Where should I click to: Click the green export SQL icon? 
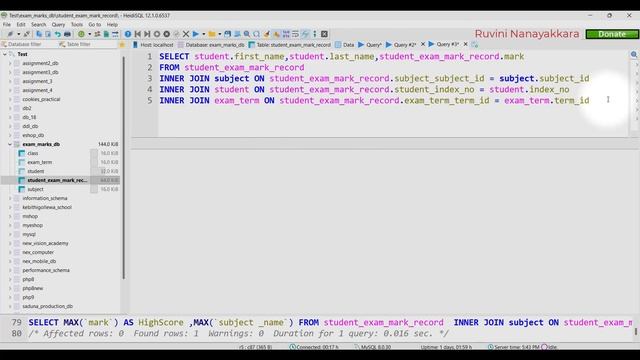coord(106,34)
